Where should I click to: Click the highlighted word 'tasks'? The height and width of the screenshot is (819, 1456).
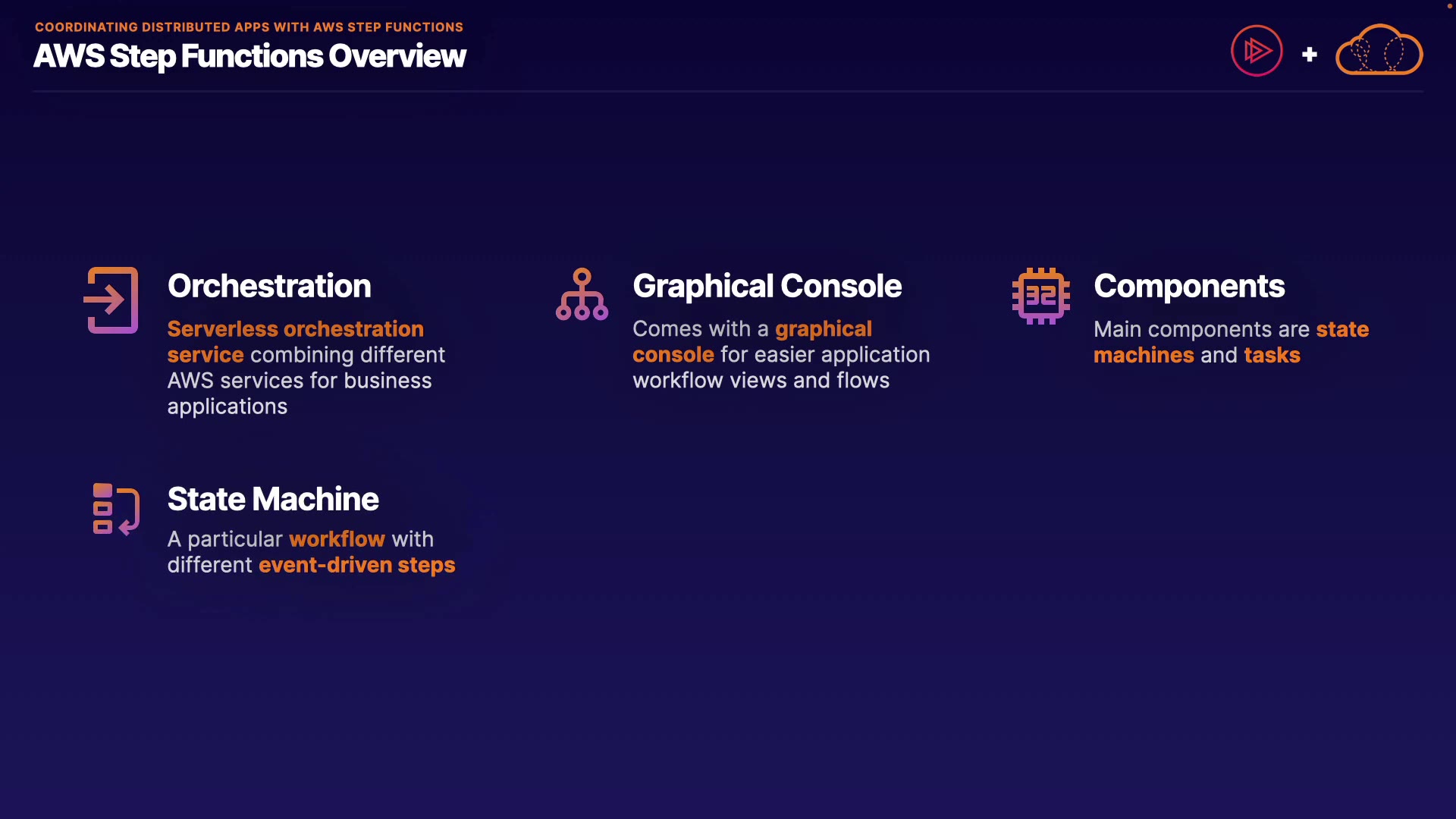tap(1272, 355)
